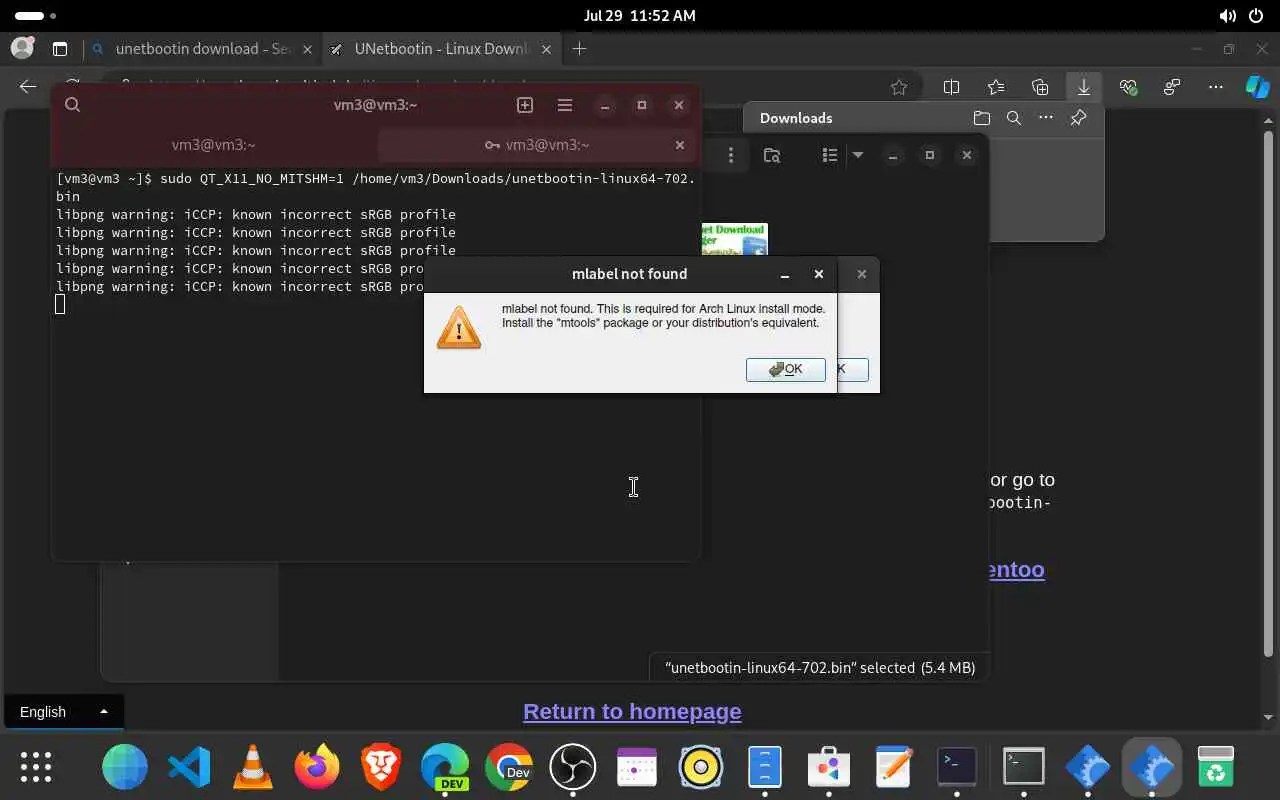Open the browser profile avatar
Screen dimensions: 1280x800
click(21, 49)
